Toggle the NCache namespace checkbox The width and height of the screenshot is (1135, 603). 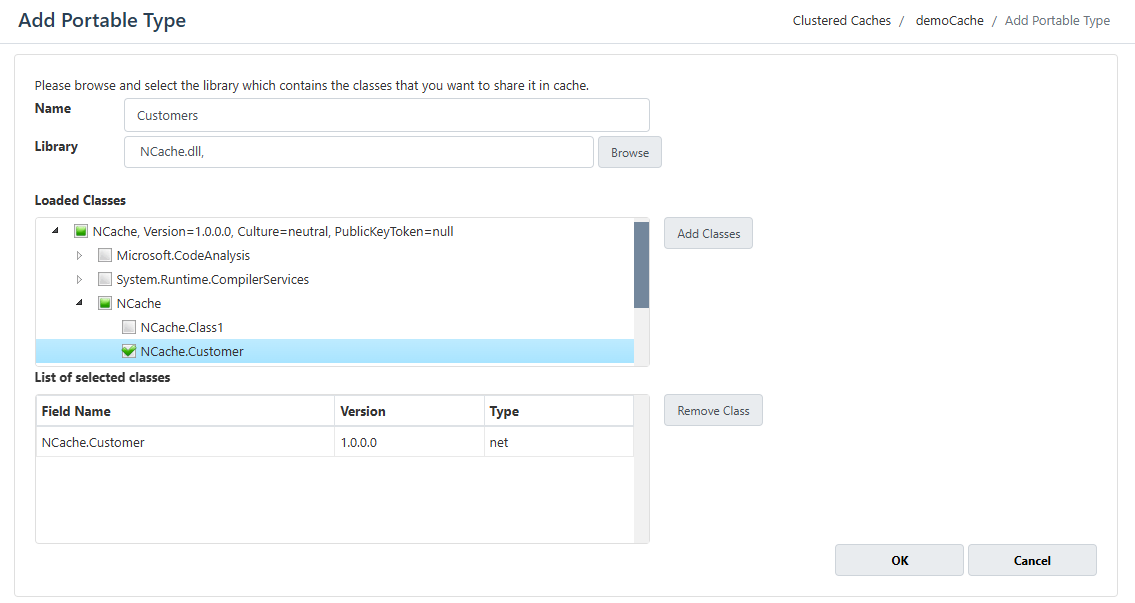[105, 303]
